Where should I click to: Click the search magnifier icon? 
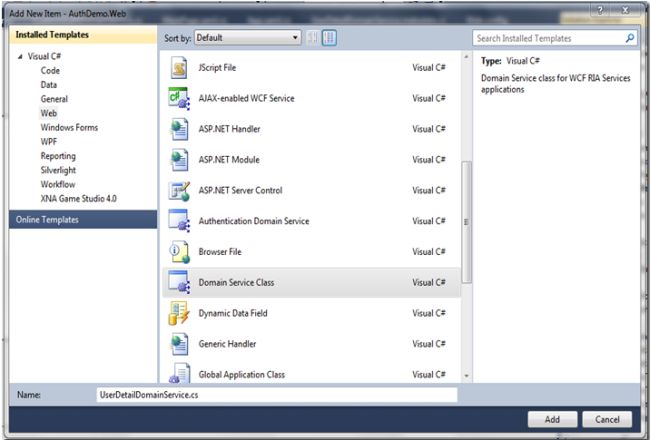[x=630, y=38]
